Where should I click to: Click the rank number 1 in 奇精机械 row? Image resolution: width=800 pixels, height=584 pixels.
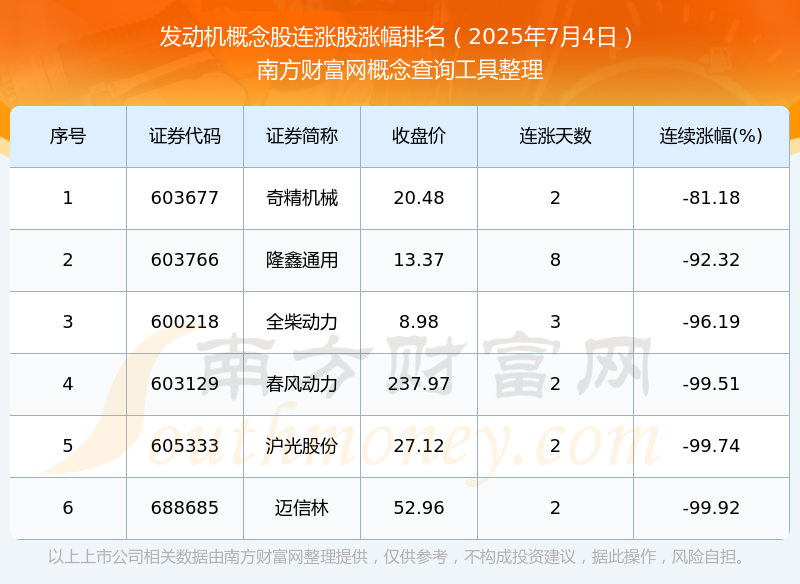[68, 198]
